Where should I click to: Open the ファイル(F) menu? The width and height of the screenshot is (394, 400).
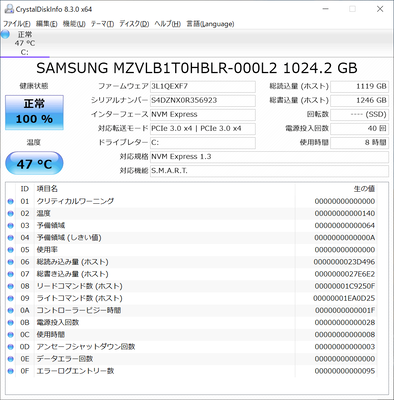click(17, 24)
